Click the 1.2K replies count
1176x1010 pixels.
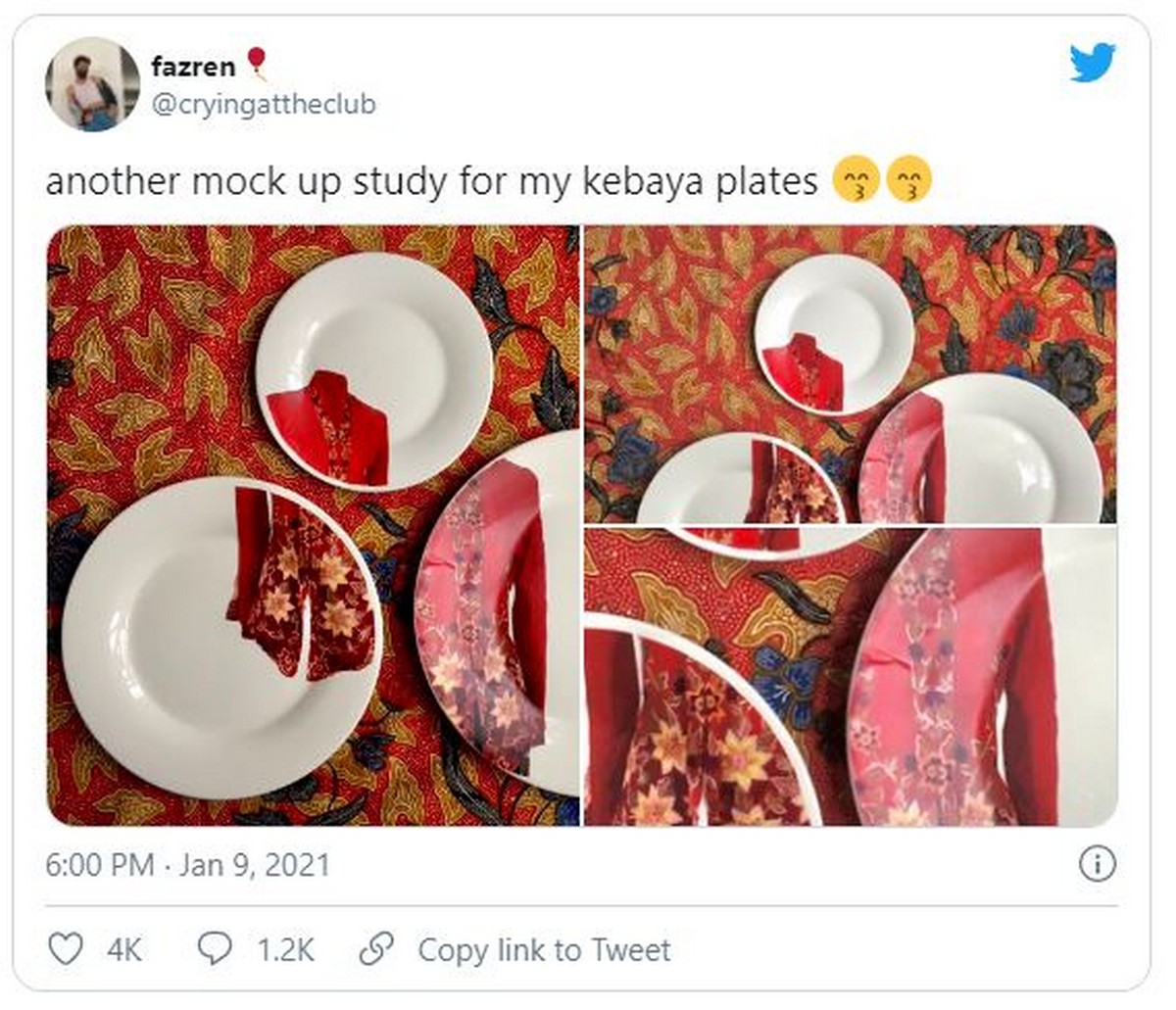(x=285, y=949)
